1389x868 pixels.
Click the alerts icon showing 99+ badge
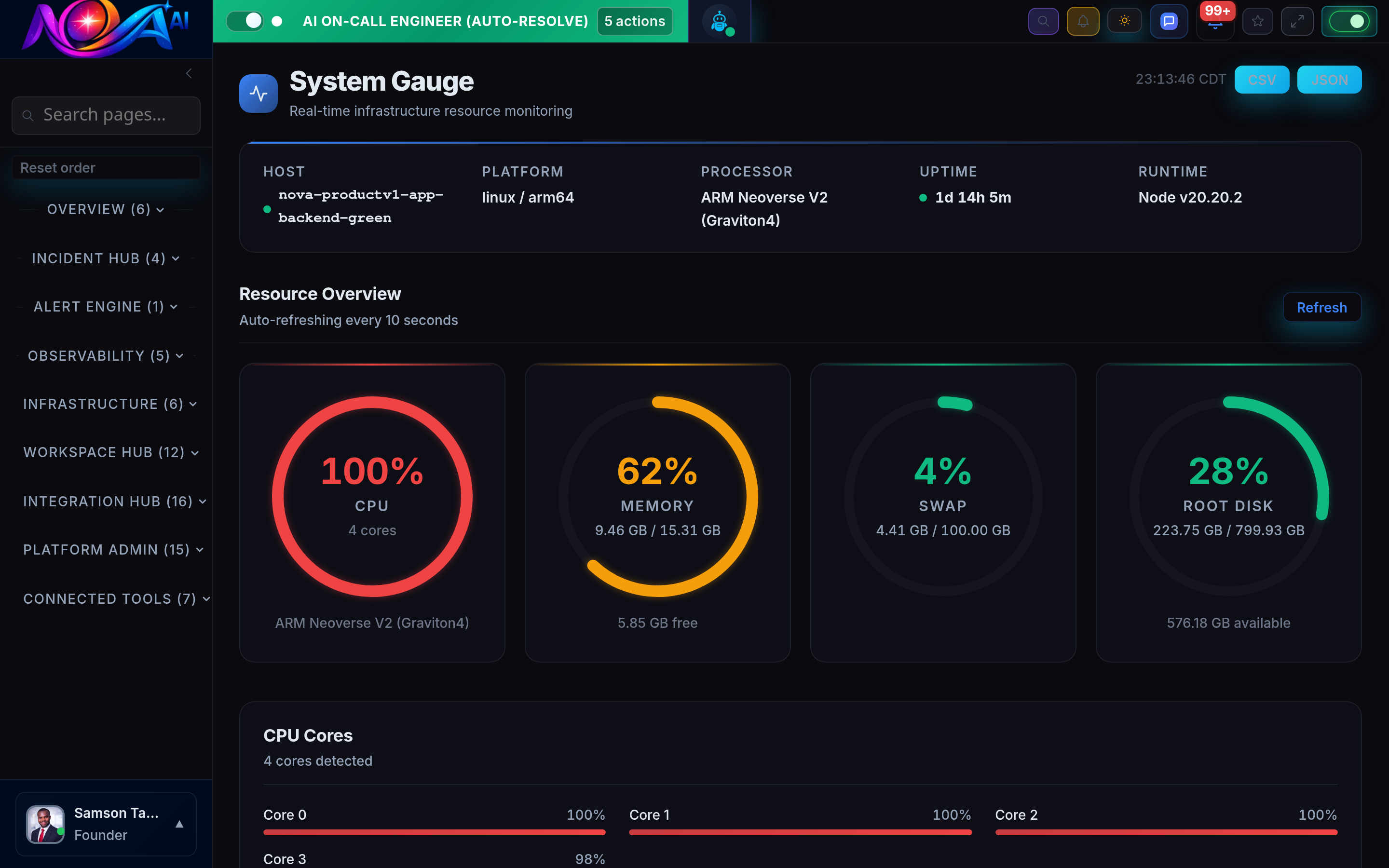1214,23
